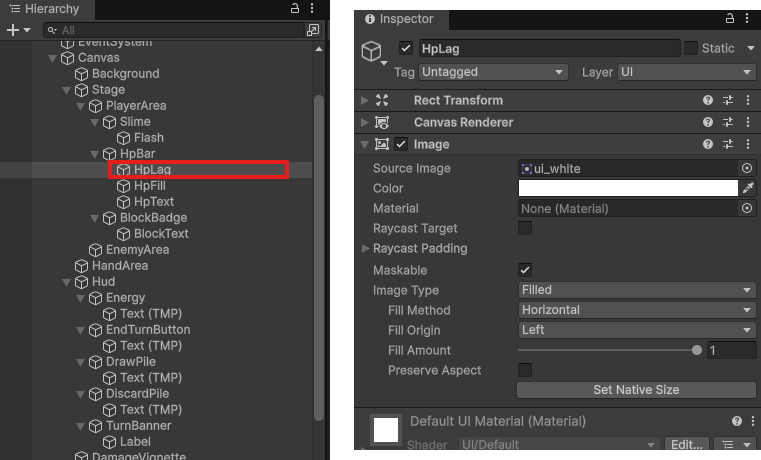
Task: Toggle HpLag GameObject active checkbox
Action: coord(406,49)
